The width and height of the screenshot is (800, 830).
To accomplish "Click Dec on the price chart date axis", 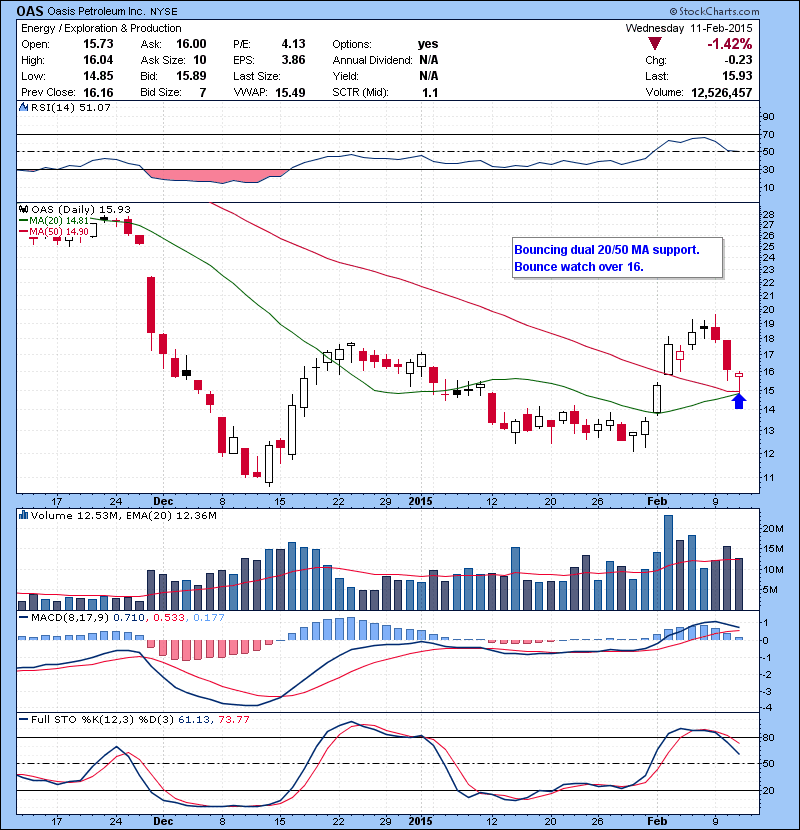I will (163, 501).
